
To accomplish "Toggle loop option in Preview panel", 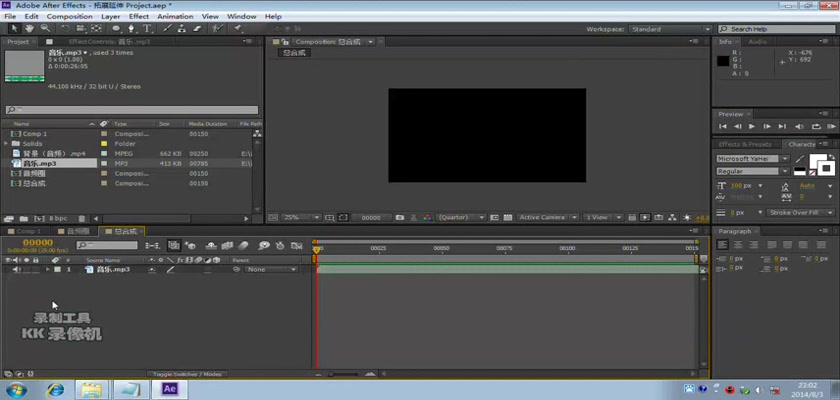I will pyautogui.click(x=816, y=126).
